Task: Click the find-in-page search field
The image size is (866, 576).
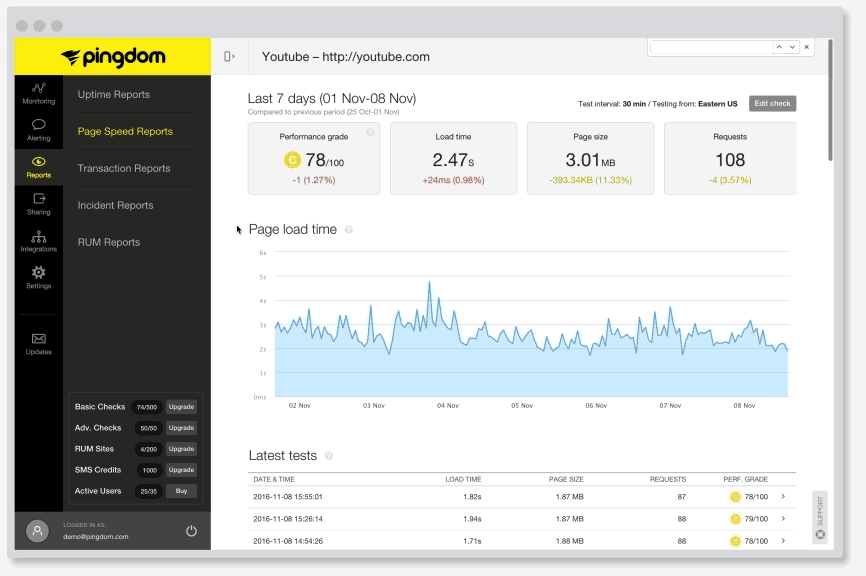Action: click(711, 47)
